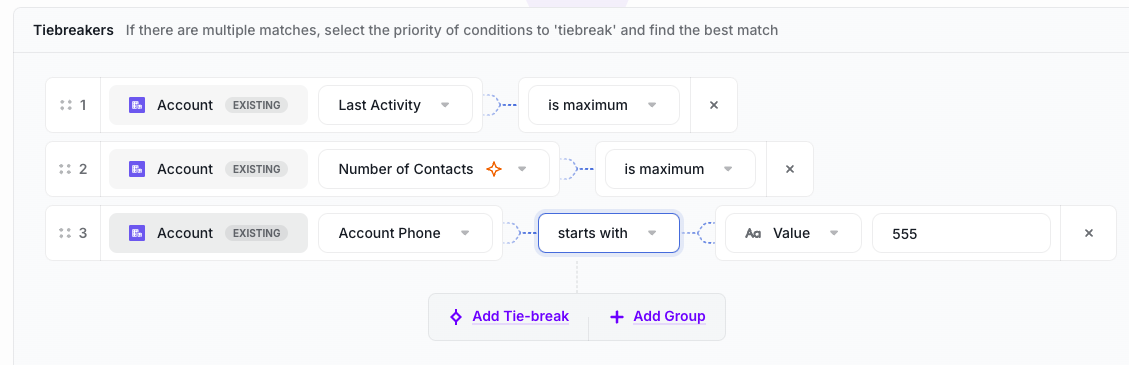Open the Account Phone field dropdown

pyautogui.click(x=405, y=233)
